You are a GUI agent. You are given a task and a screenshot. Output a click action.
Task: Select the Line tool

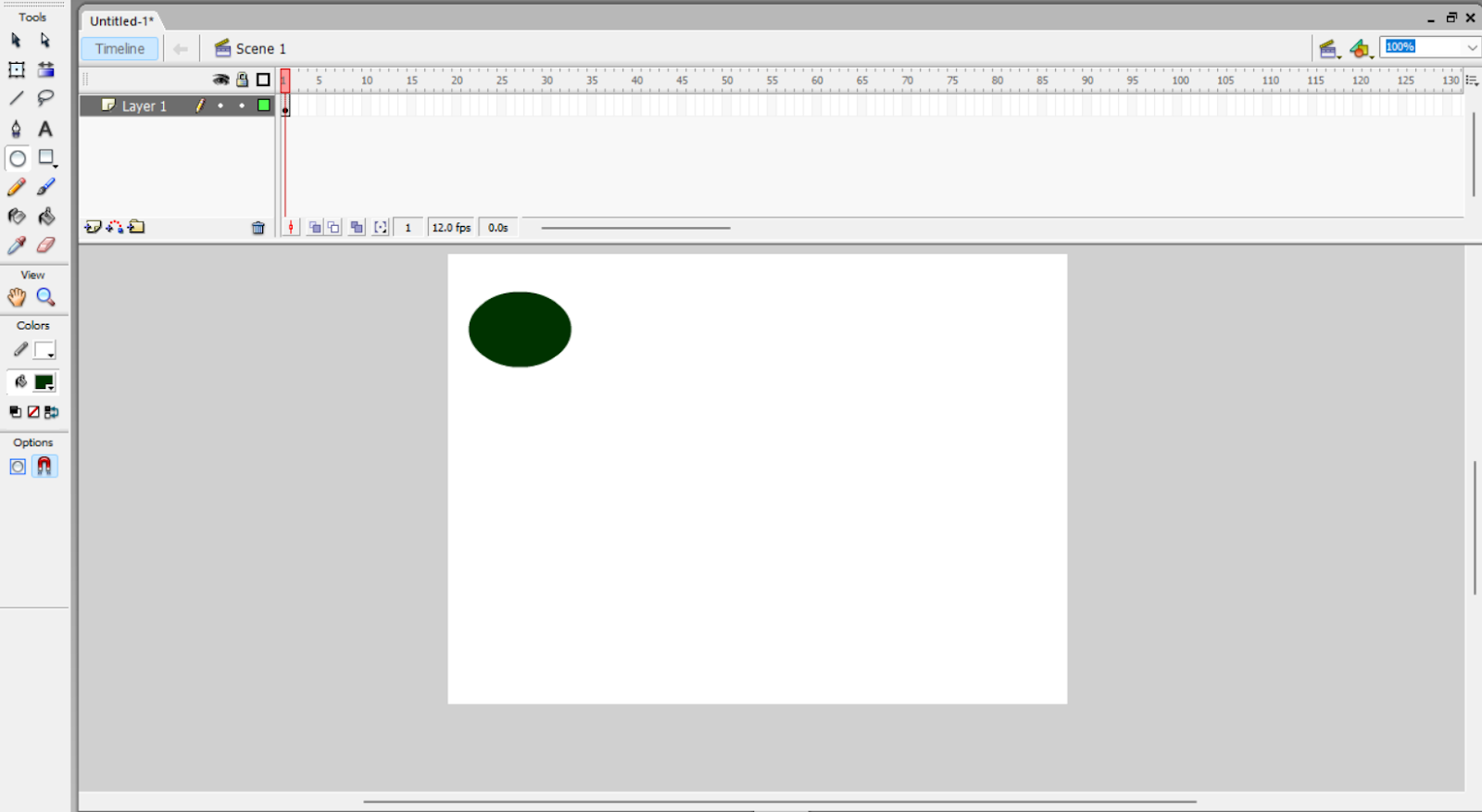(x=17, y=98)
